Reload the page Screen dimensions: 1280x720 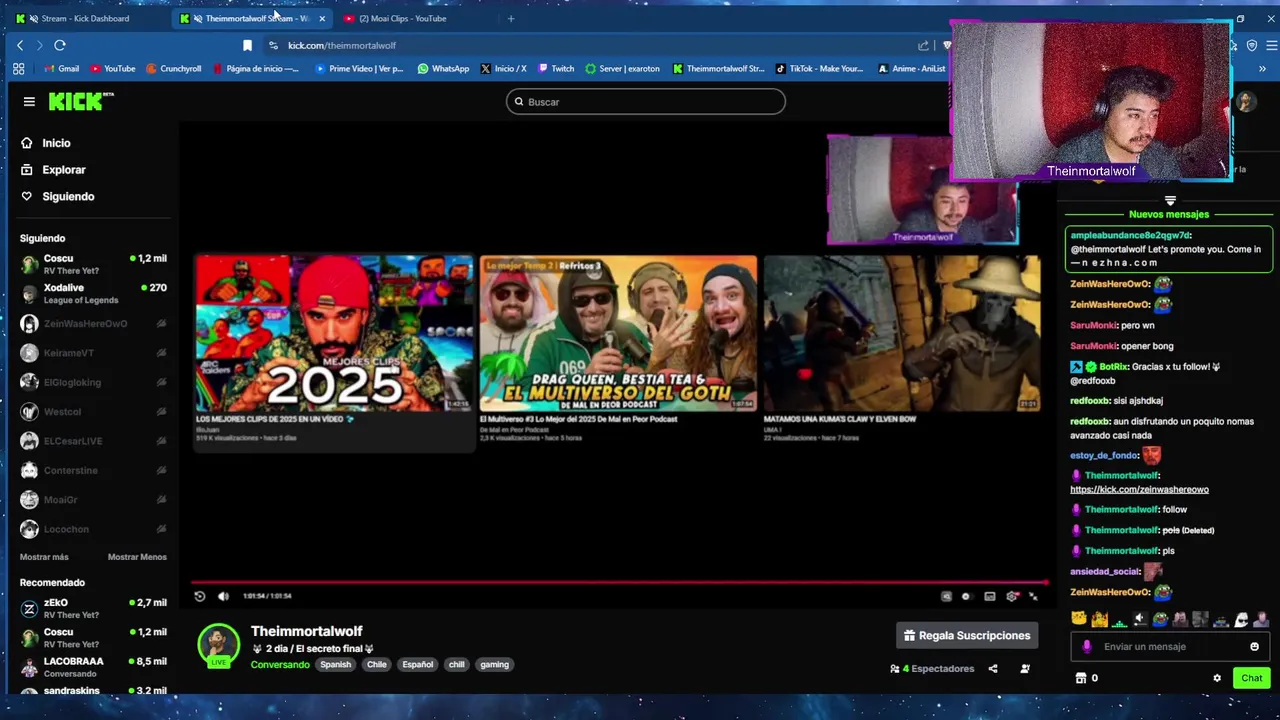[60, 45]
